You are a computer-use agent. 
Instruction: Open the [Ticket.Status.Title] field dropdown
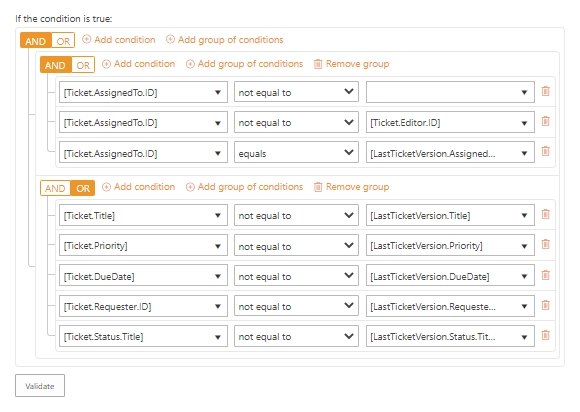coord(143,336)
